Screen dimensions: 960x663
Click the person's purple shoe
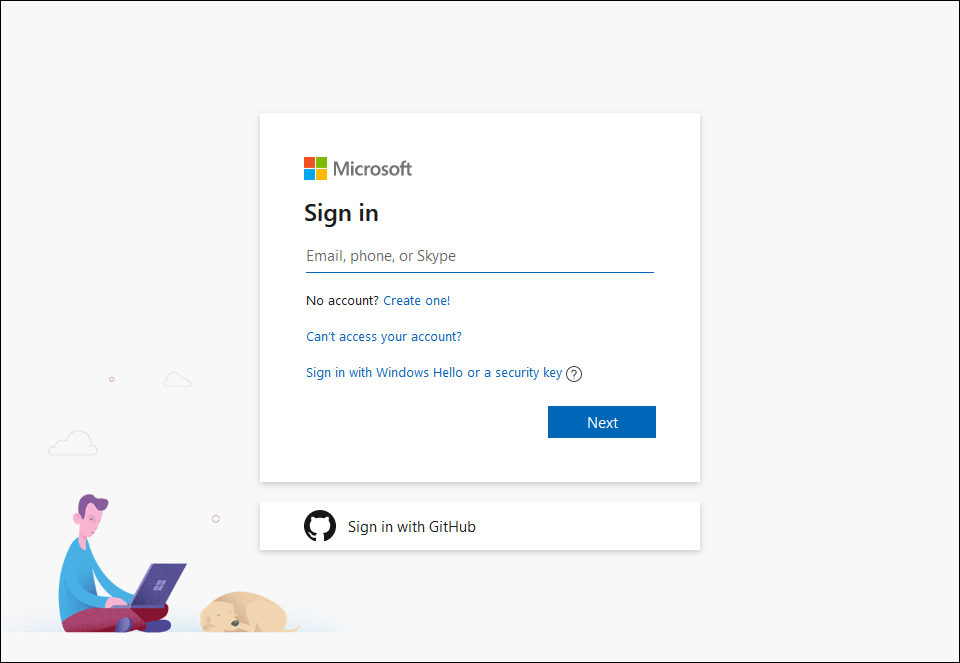pyautogui.click(x=124, y=625)
